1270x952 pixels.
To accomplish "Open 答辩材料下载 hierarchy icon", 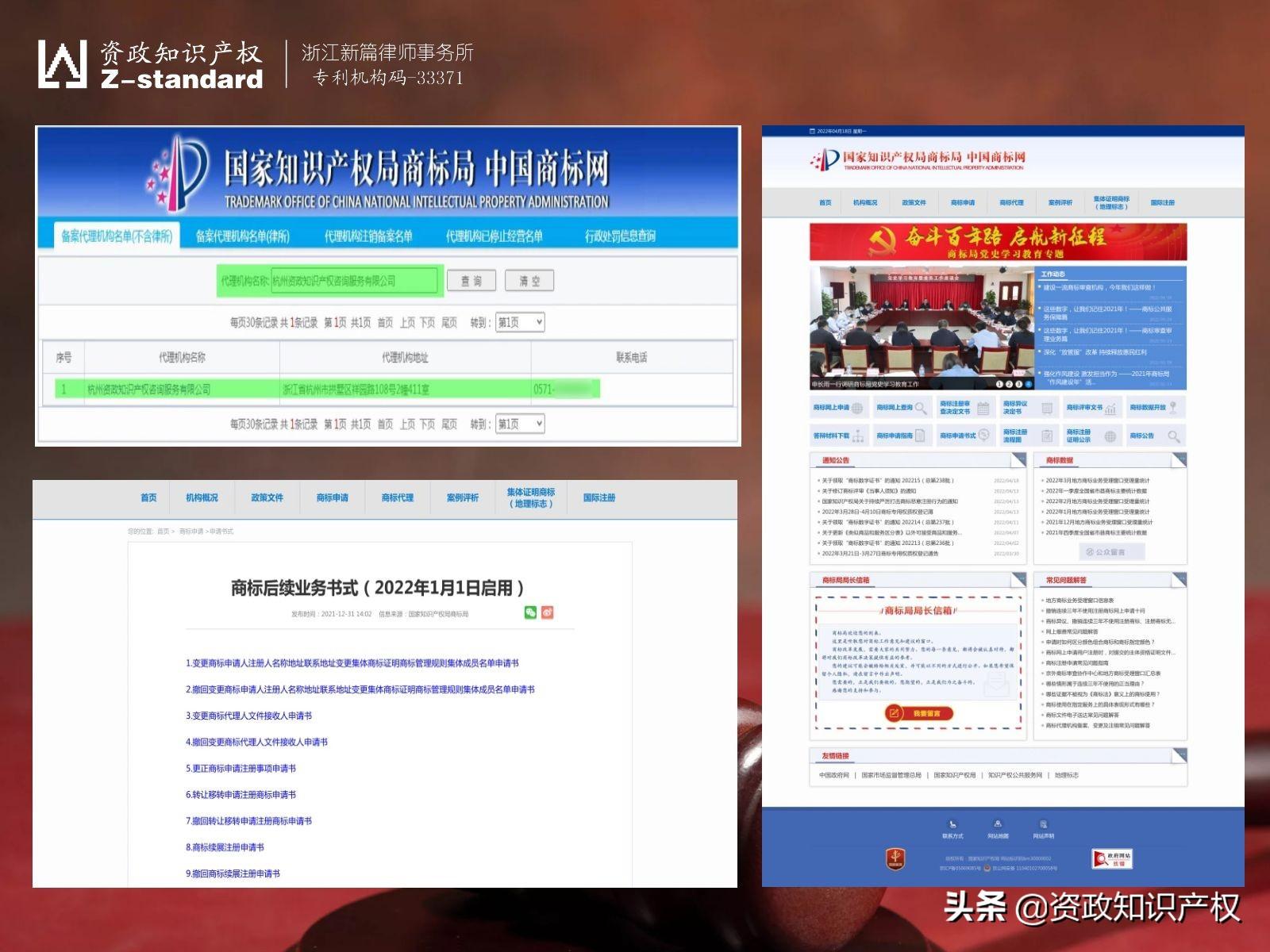I will (x=858, y=436).
